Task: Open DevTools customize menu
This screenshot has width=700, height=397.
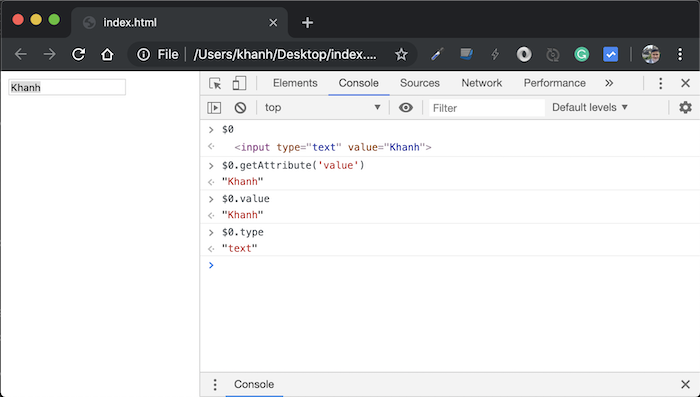Action: pyautogui.click(x=661, y=83)
